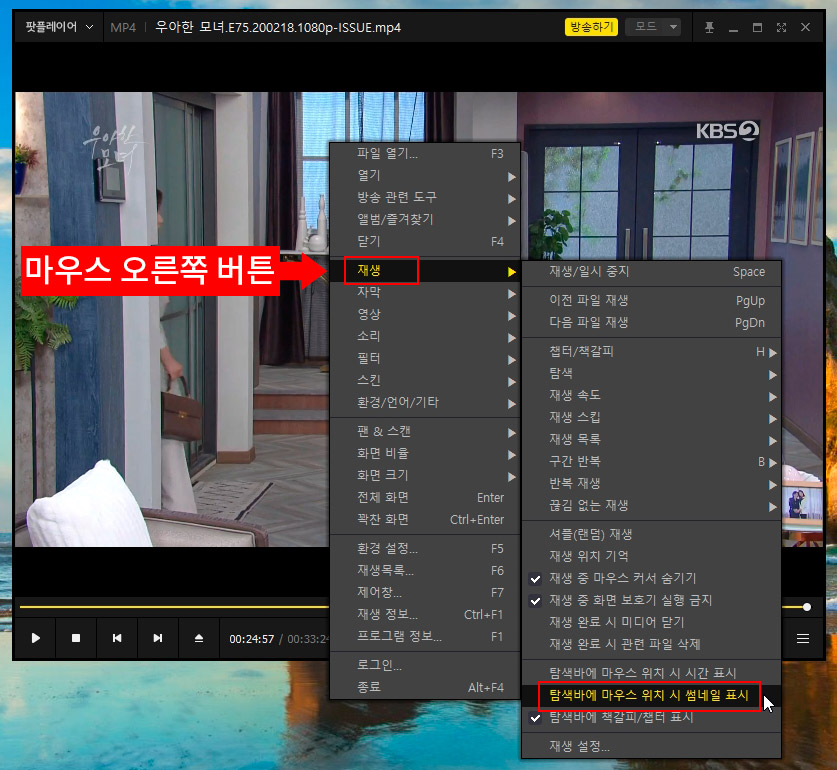This screenshot has width=837, height=770.
Task: Pin the player window on top
Action: point(709,27)
